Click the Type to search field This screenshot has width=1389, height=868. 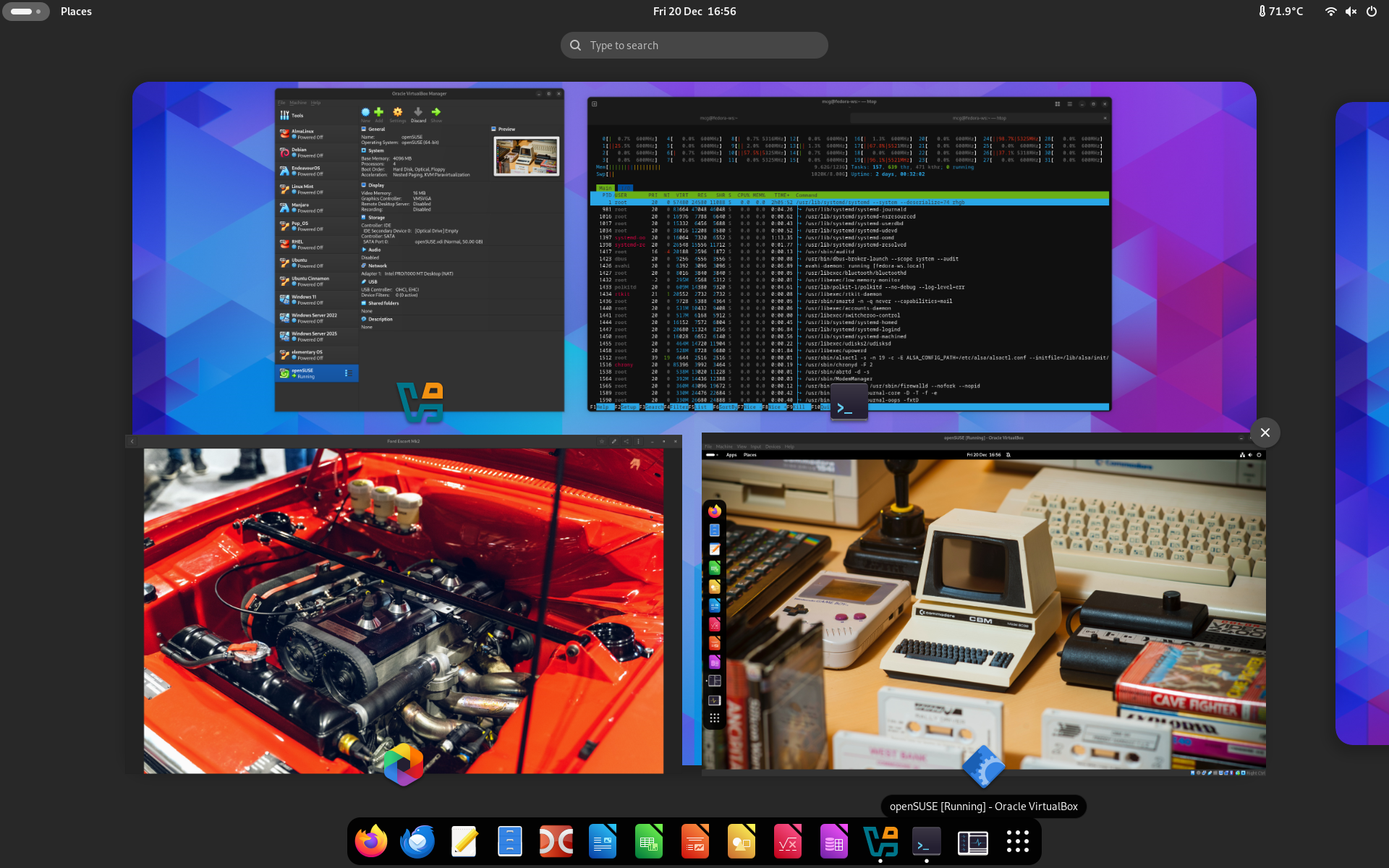(694, 46)
